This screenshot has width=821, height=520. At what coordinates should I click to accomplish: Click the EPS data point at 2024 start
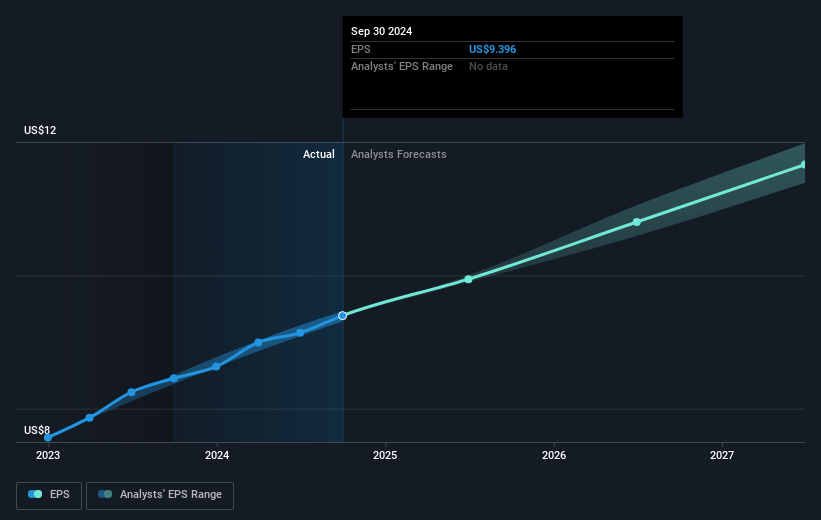tap(216, 367)
